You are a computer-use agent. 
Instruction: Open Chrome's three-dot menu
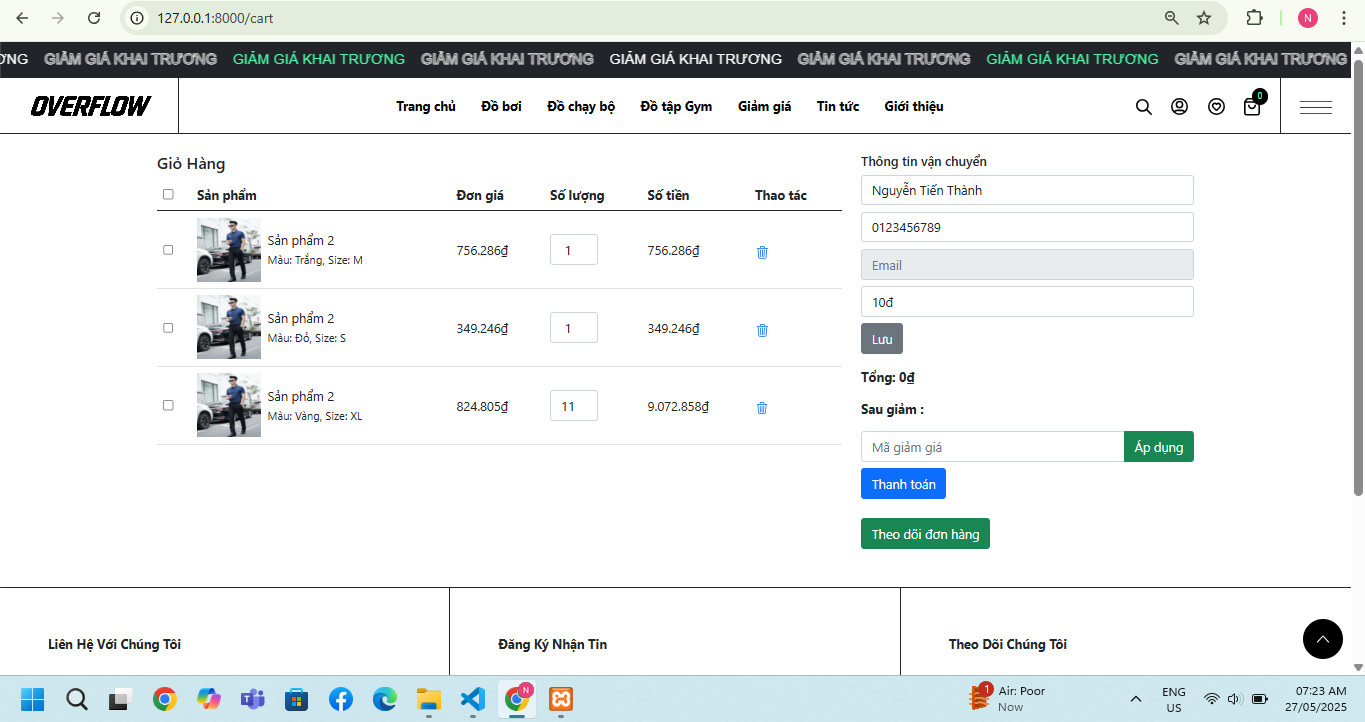click(1343, 18)
